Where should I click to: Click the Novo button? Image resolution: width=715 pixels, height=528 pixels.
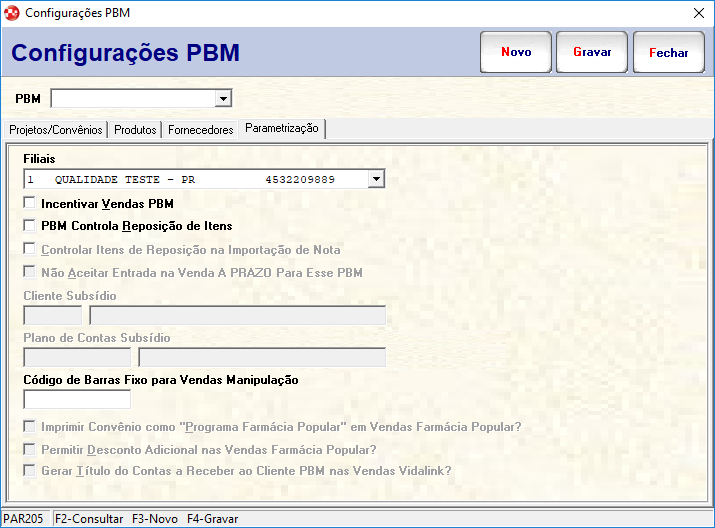[x=516, y=52]
